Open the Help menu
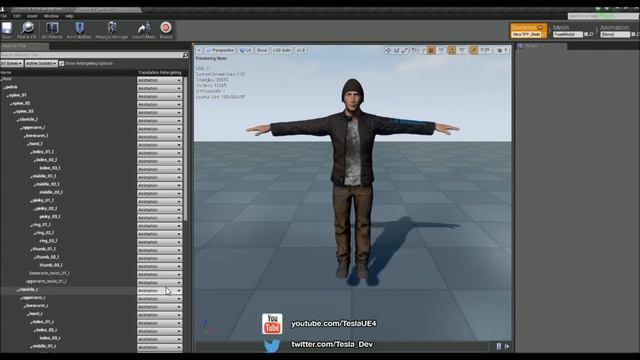This screenshot has height=360, width=640. click(69, 16)
